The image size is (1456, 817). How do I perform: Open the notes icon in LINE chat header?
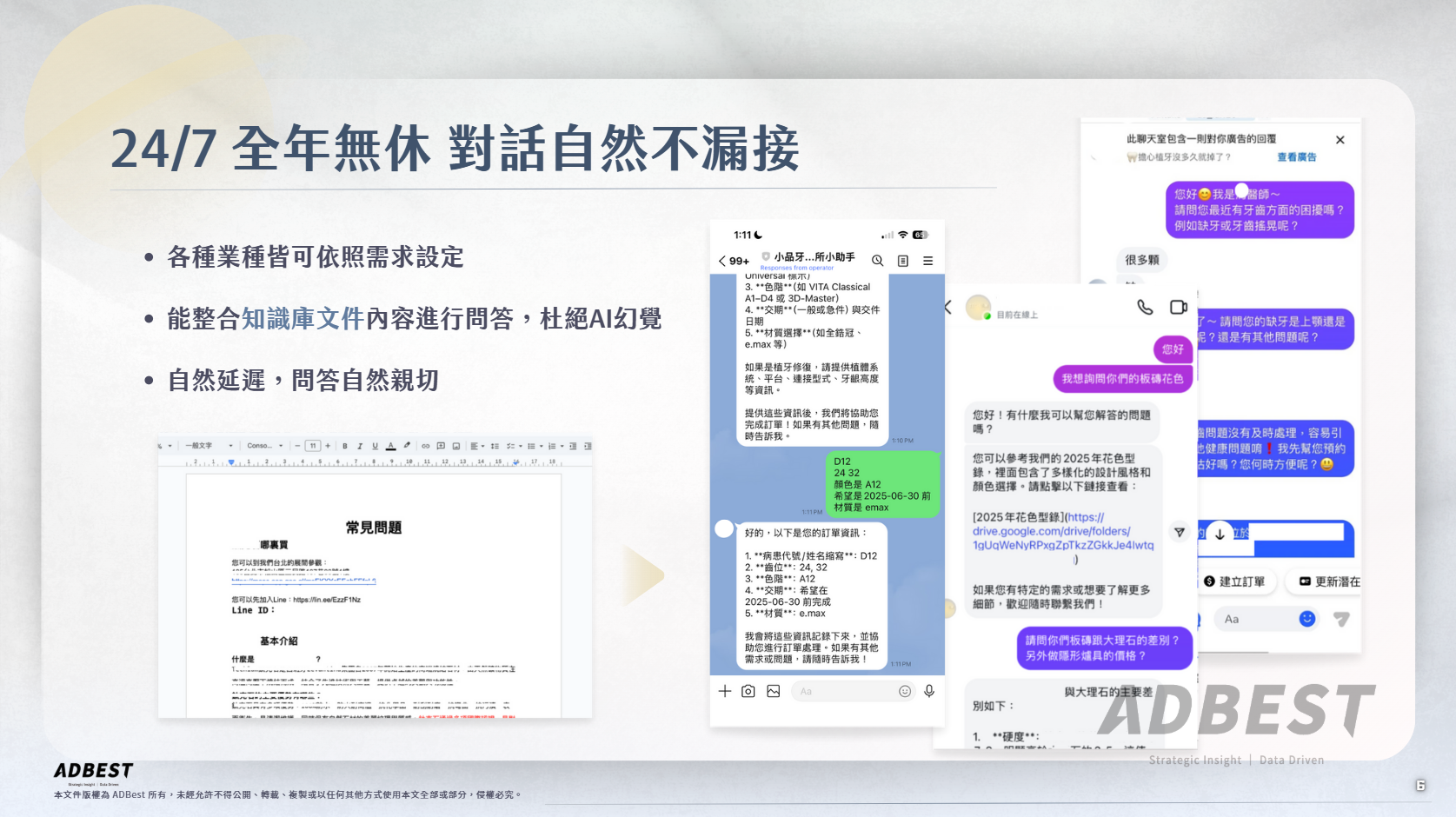(x=903, y=261)
